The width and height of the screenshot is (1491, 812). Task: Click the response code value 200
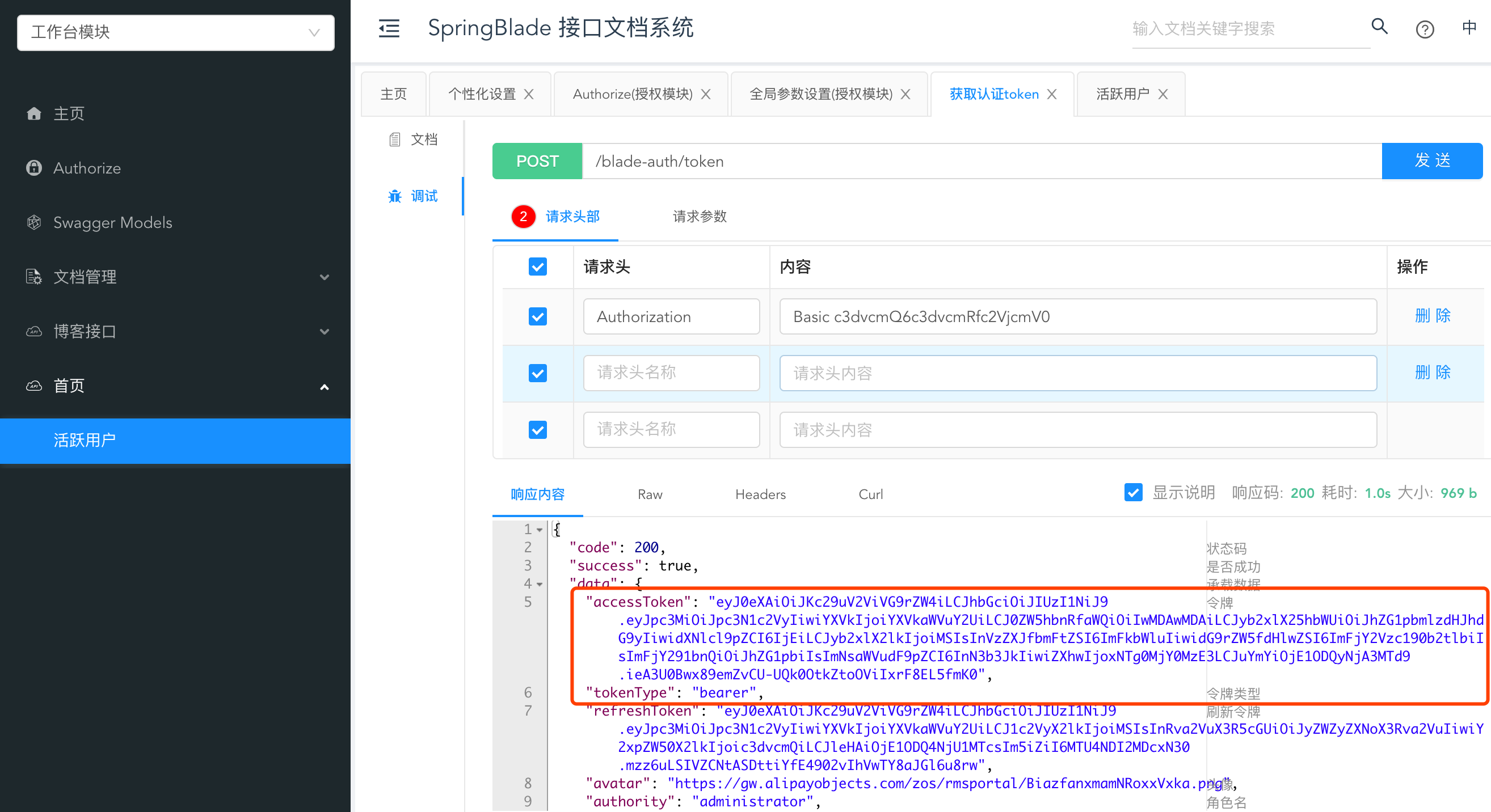point(1302,493)
